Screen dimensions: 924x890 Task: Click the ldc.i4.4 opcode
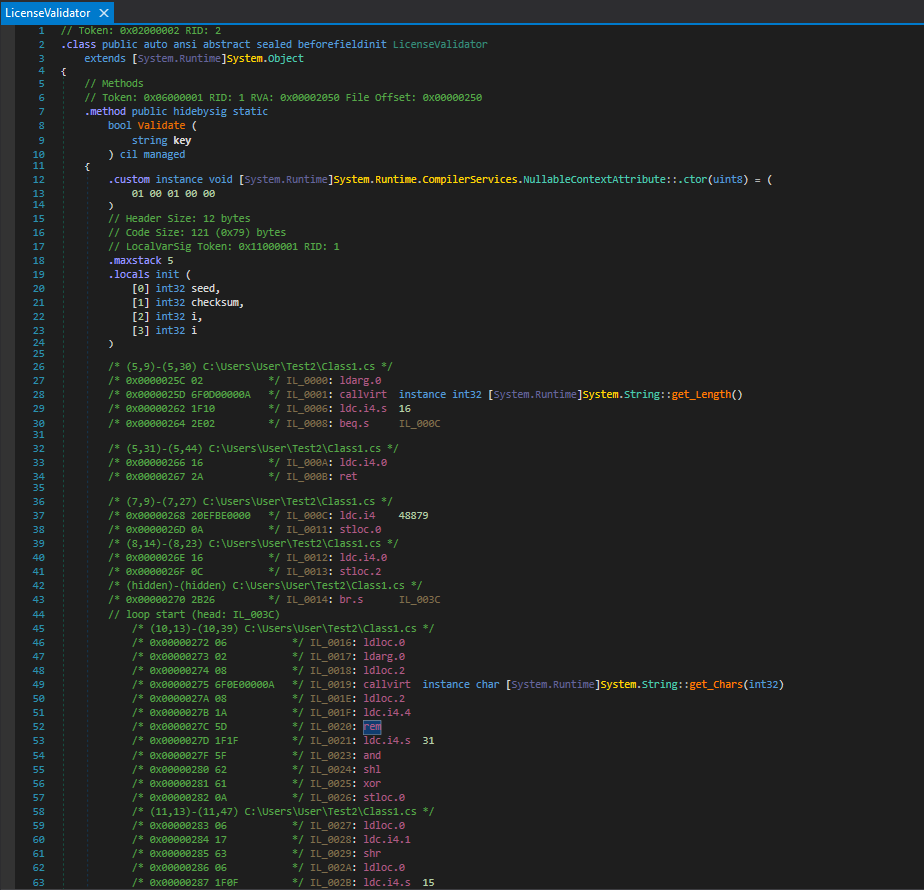(x=387, y=713)
